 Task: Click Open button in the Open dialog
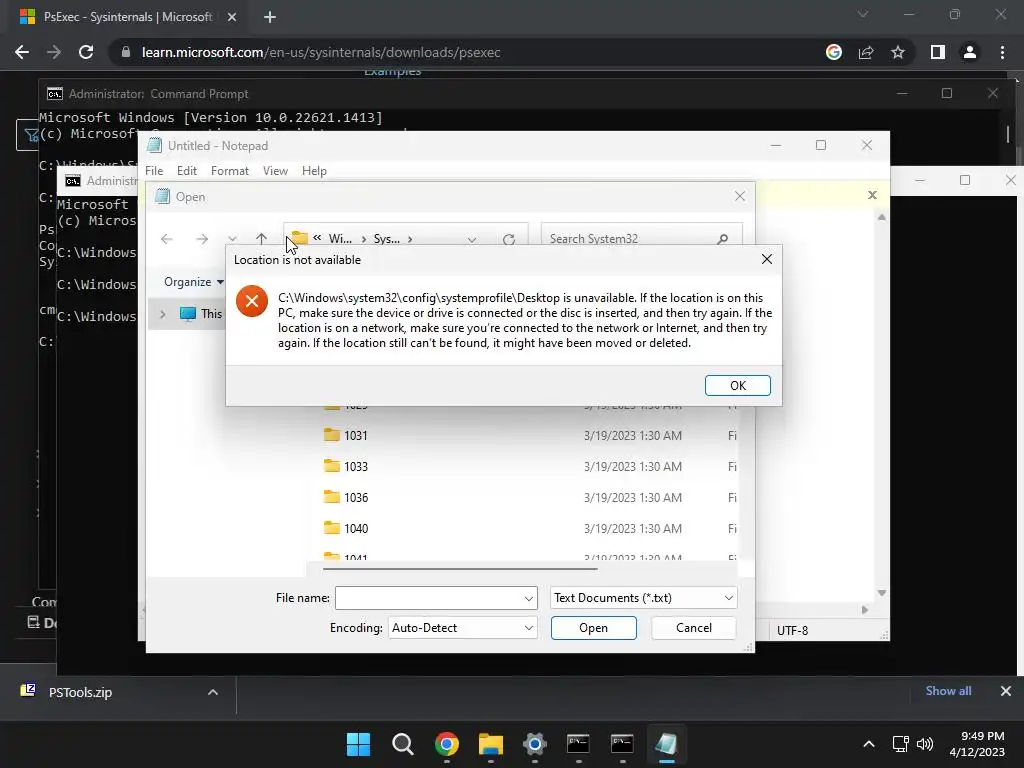pyautogui.click(x=593, y=628)
